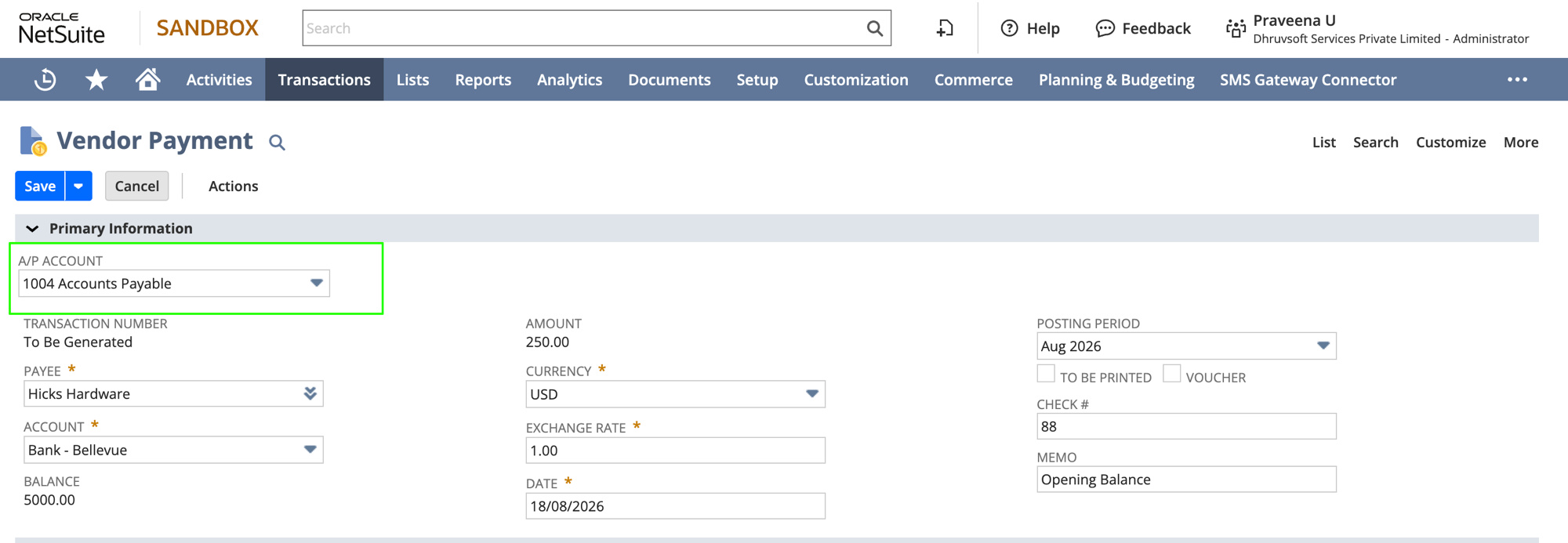Open the role switcher icon beside Praveena U
This screenshot has height=543, width=1568.
1236,28
